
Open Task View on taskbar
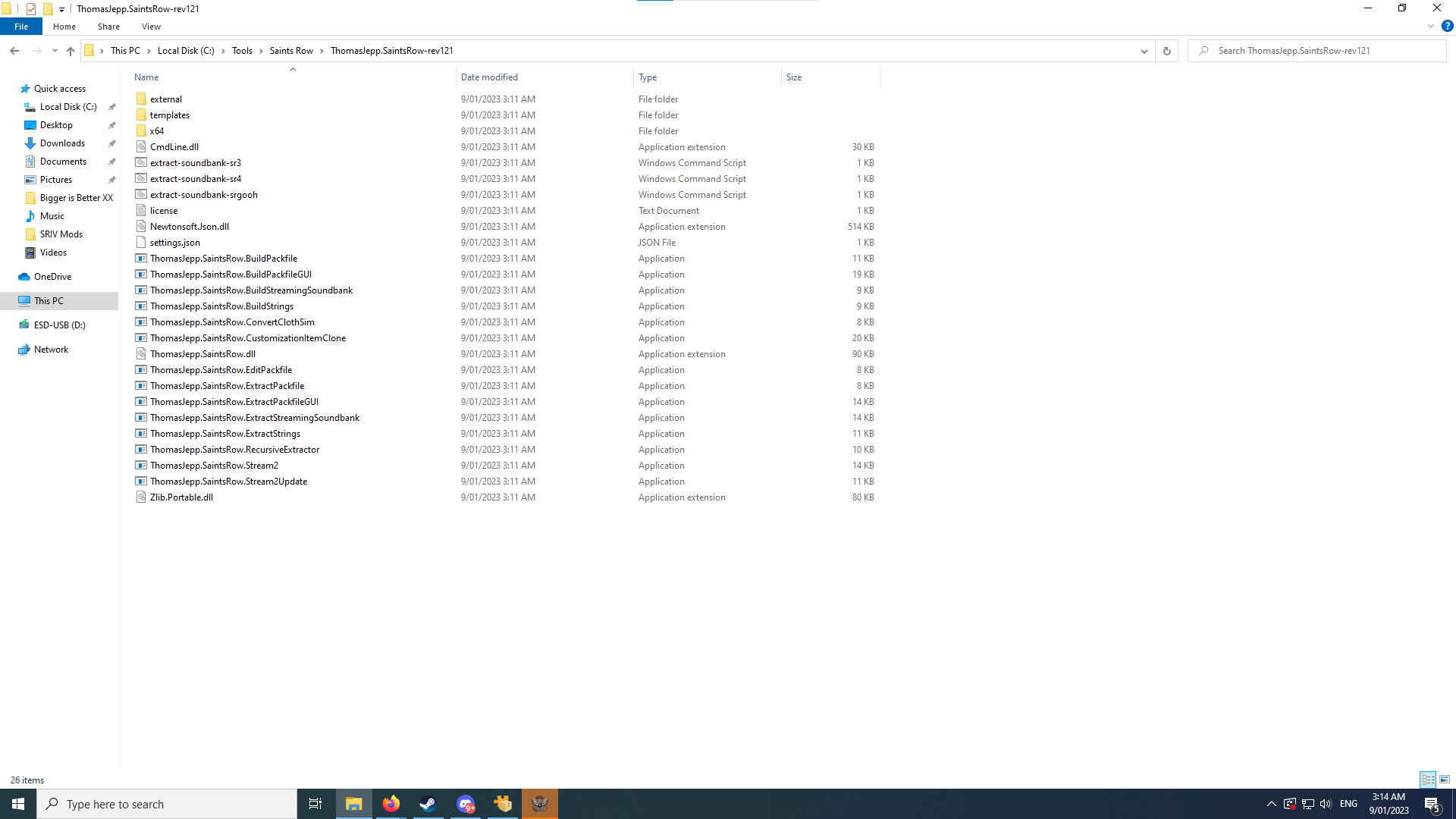click(315, 804)
